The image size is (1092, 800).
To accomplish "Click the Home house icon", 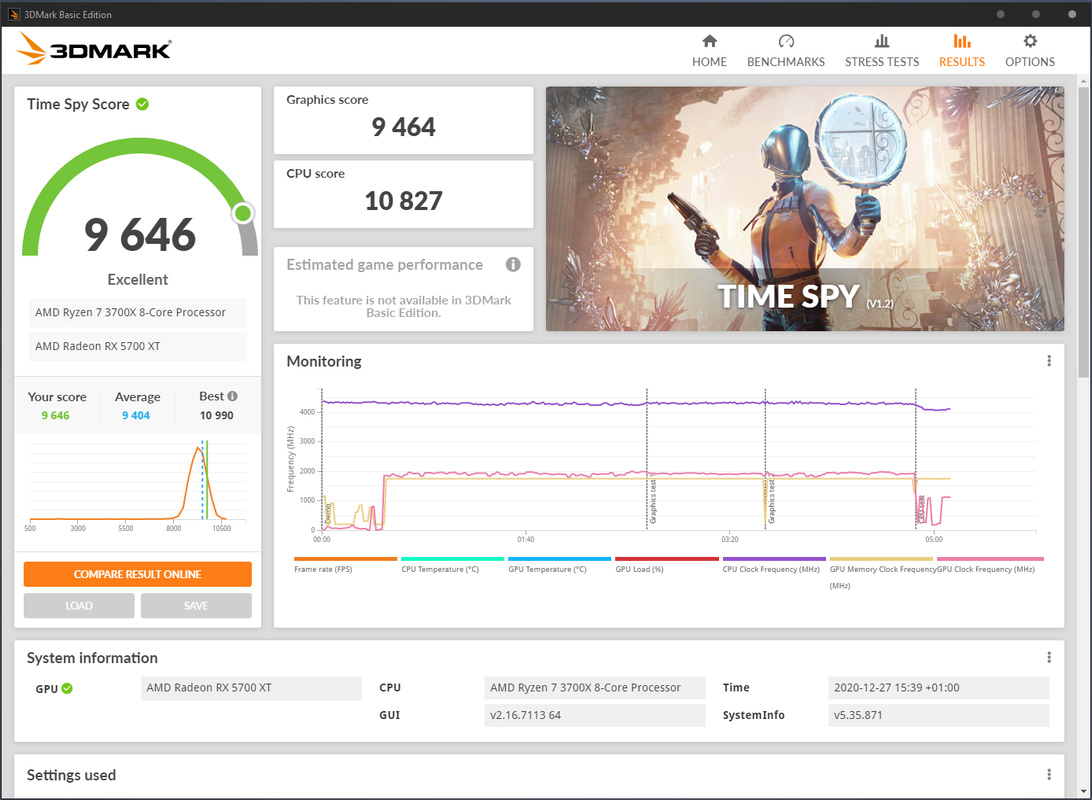I will pos(709,41).
